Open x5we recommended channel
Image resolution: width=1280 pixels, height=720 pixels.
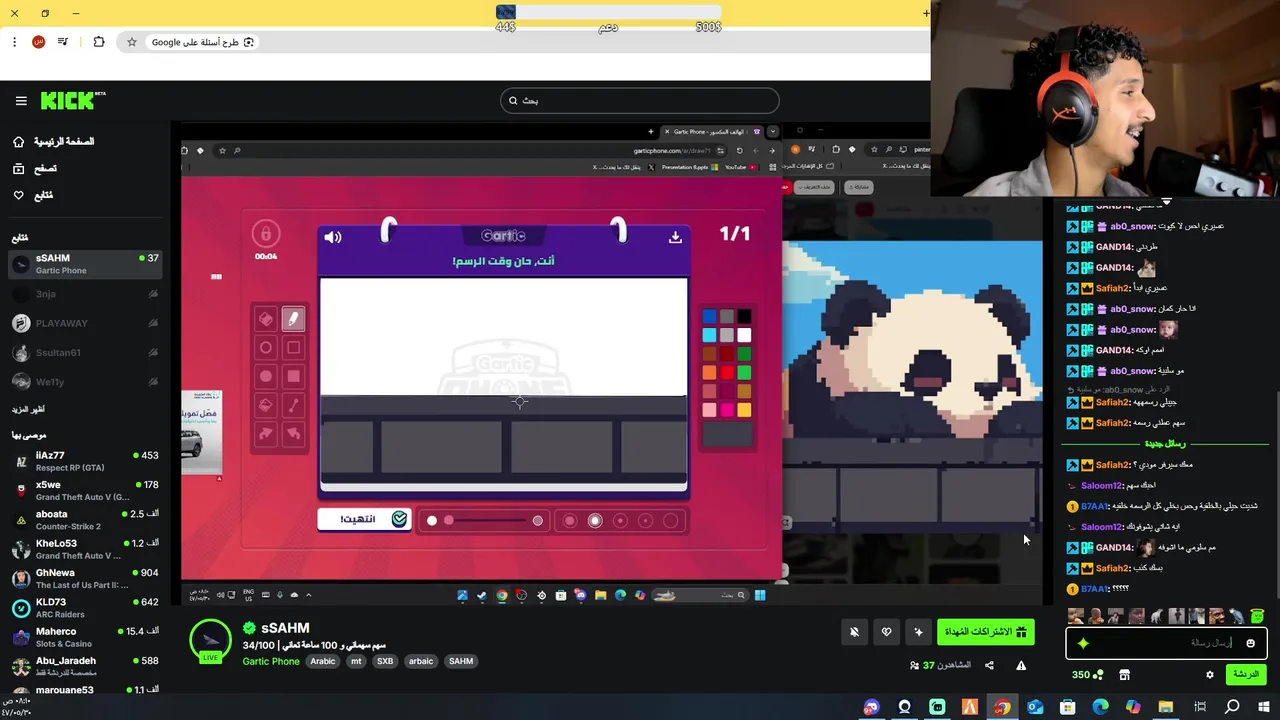coord(85,490)
